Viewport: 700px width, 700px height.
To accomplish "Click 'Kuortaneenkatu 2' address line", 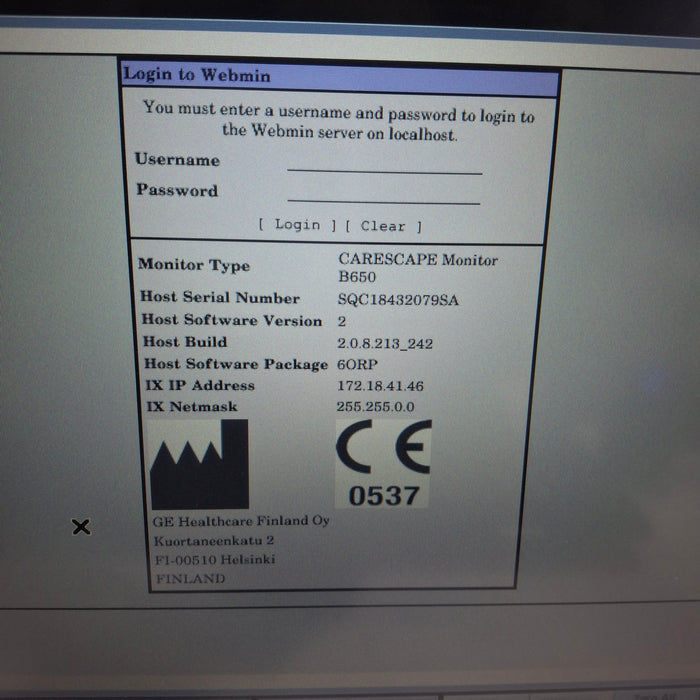I will click(x=214, y=541).
